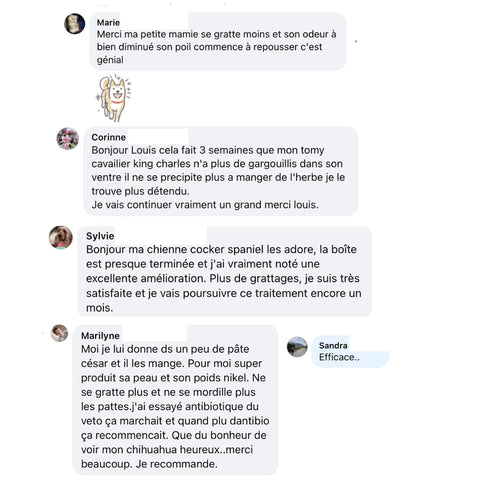Click Sandra's 'Efficace..' comment
The image size is (480, 480).
[x=339, y=357]
